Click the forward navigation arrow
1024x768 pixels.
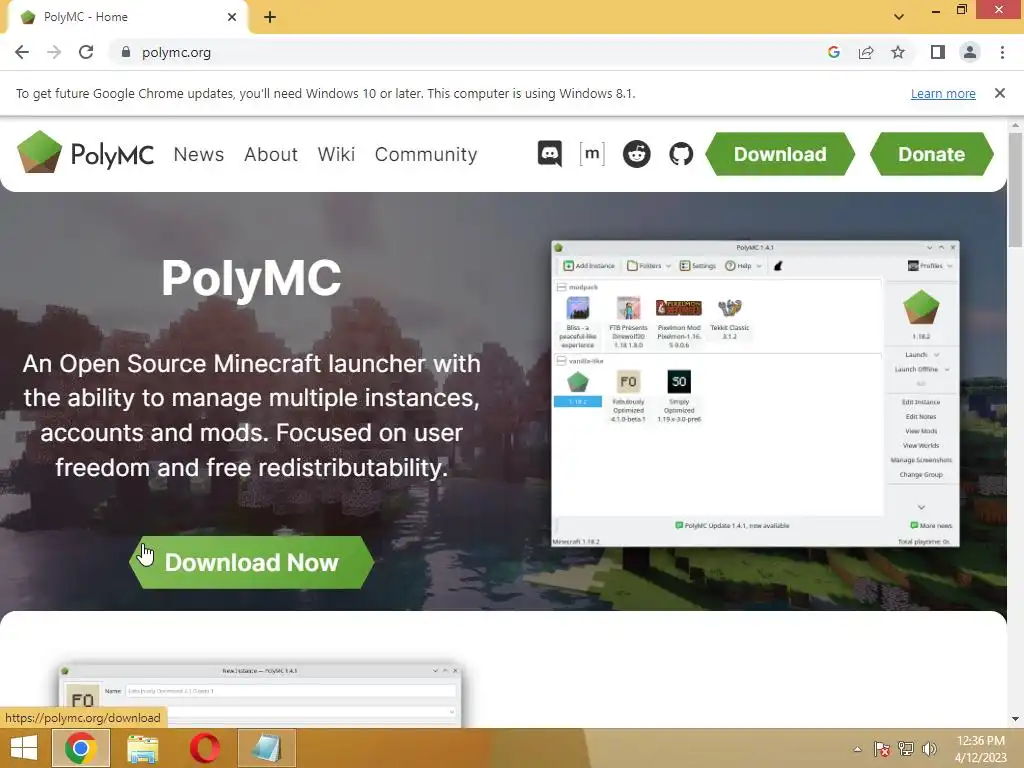tap(54, 52)
